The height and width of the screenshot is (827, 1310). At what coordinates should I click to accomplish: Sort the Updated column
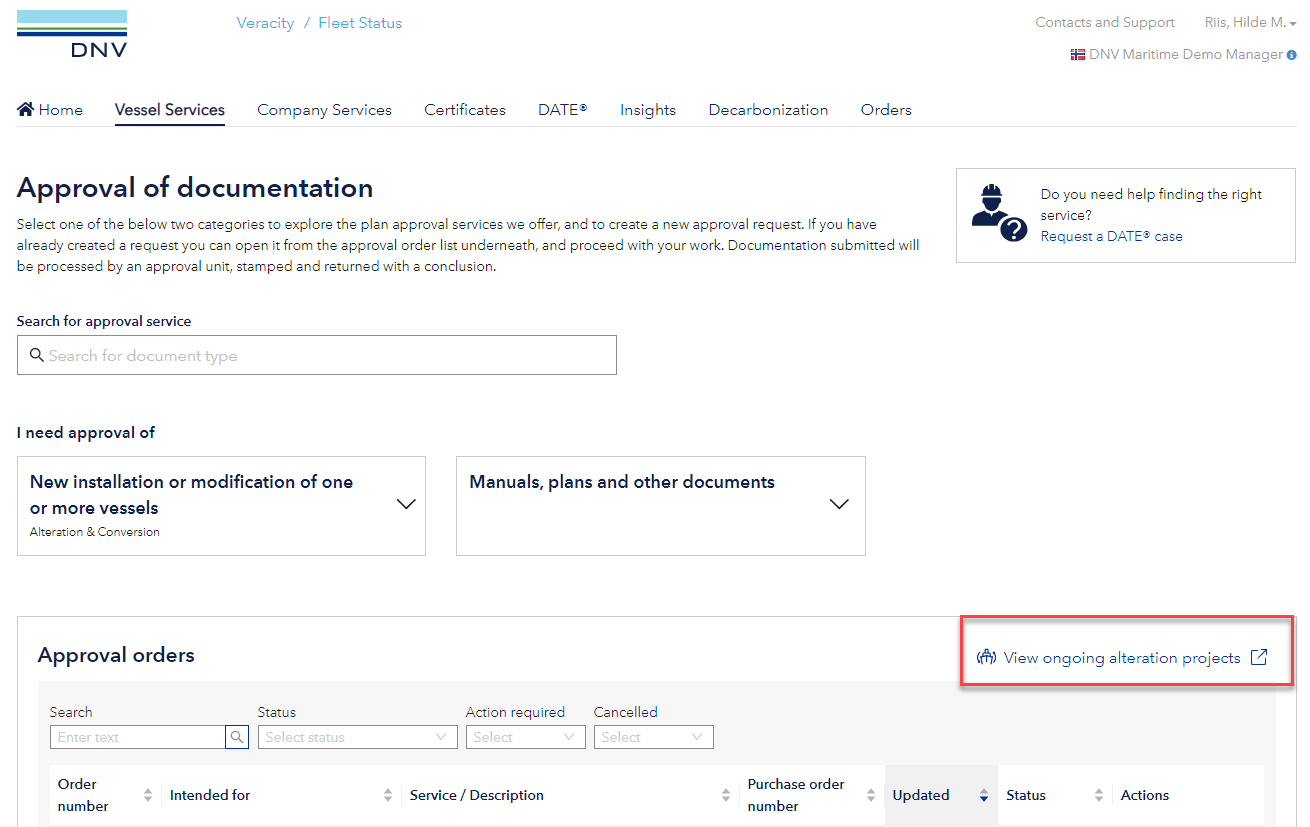[x=984, y=795]
